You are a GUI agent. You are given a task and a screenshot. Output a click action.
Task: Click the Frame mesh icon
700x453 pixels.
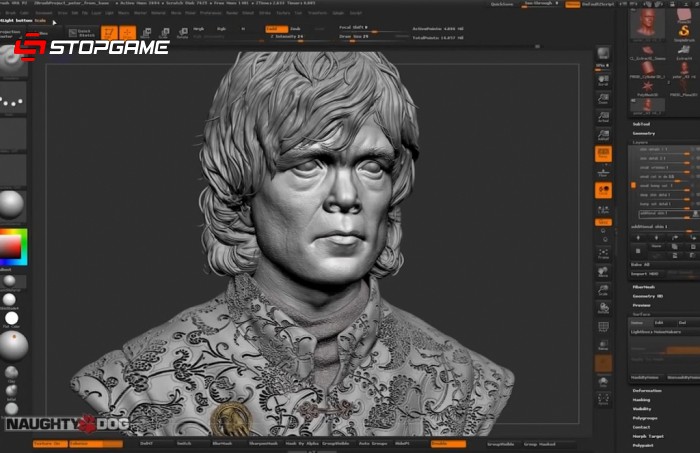603,254
